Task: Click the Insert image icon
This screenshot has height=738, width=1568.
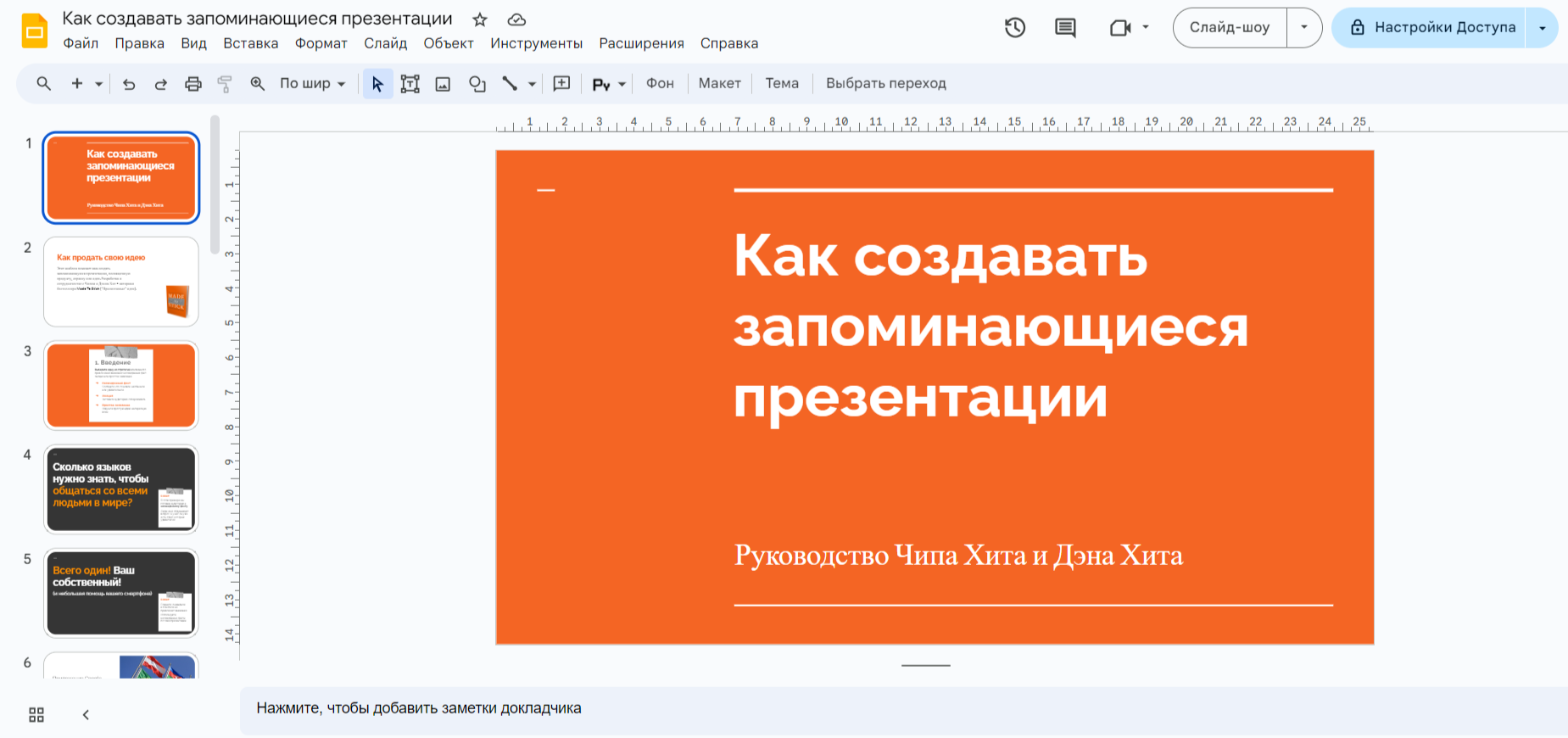Action: click(443, 84)
